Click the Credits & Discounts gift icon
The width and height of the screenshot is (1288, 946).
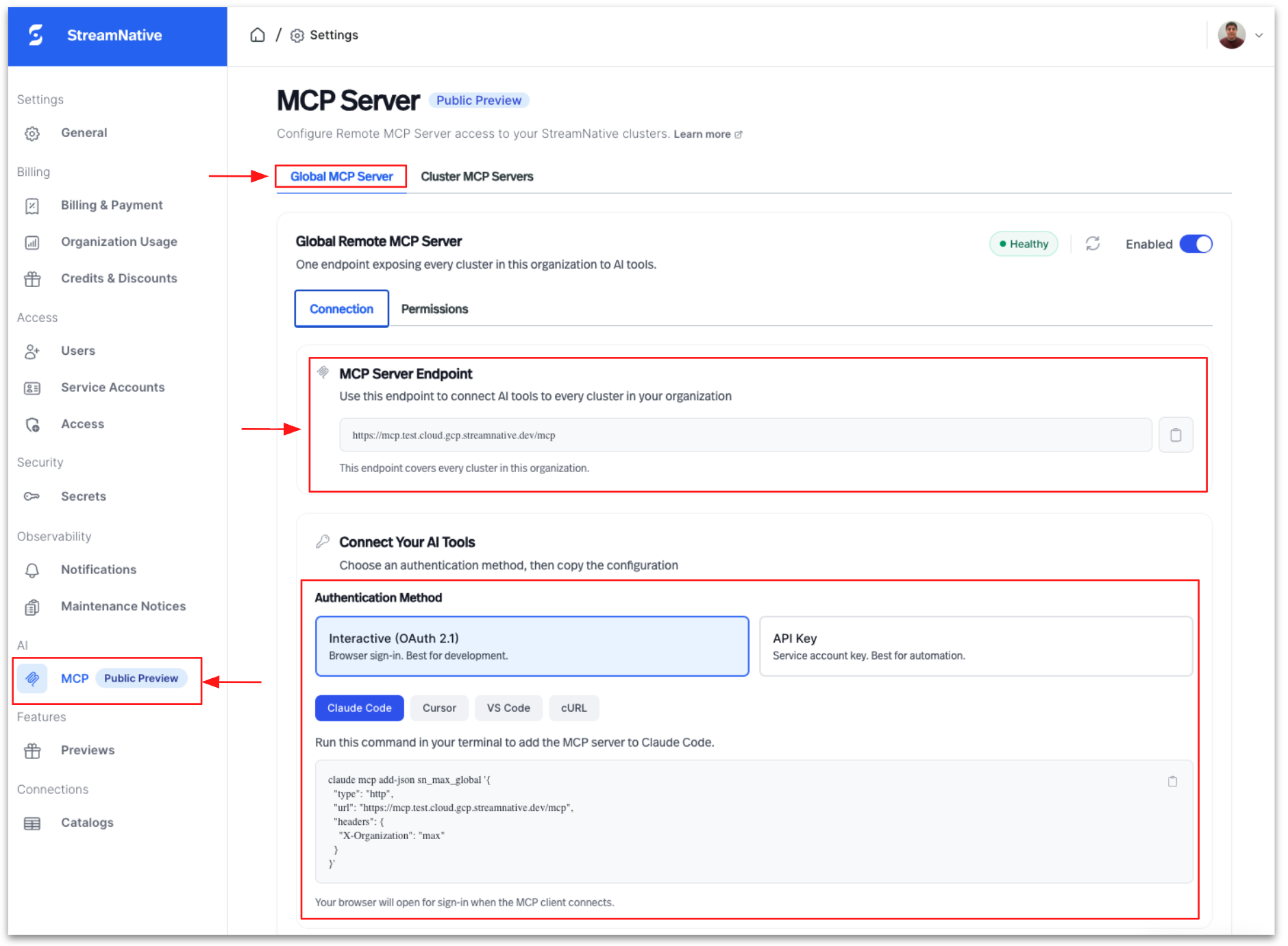coord(32,279)
